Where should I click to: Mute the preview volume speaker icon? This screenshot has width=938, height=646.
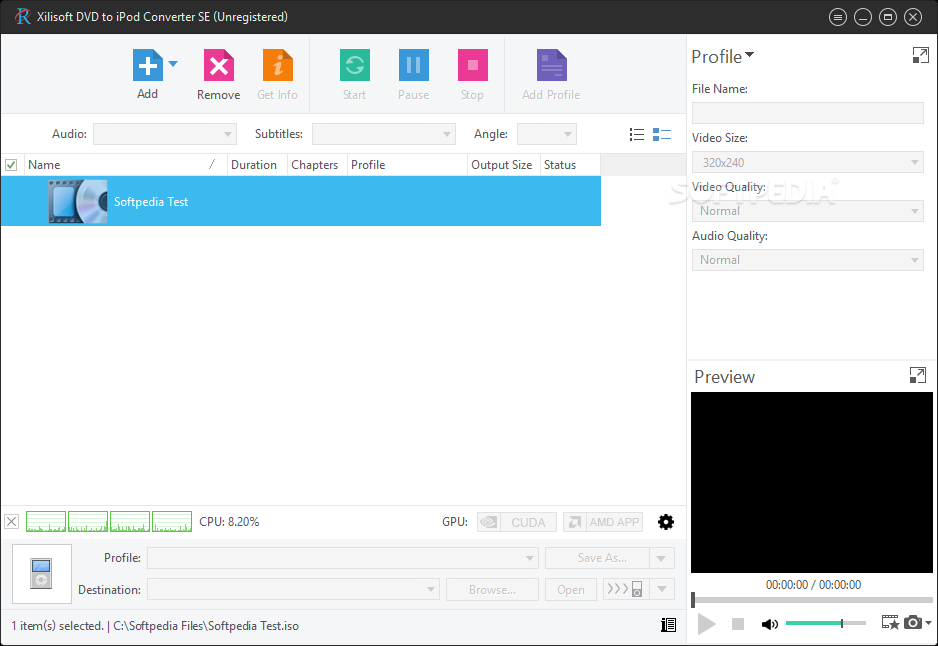769,624
